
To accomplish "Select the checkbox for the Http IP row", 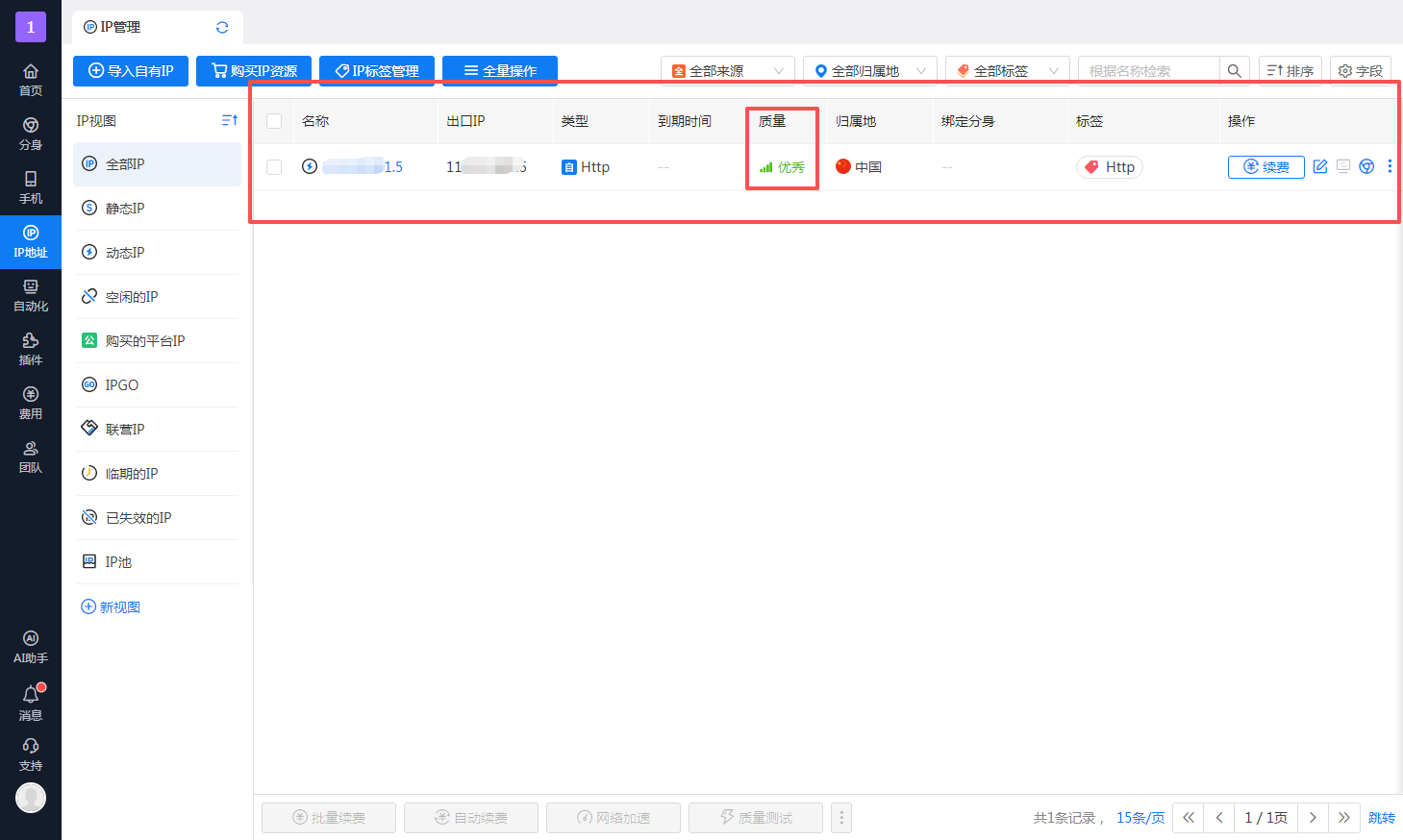I will (x=274, y=166).
